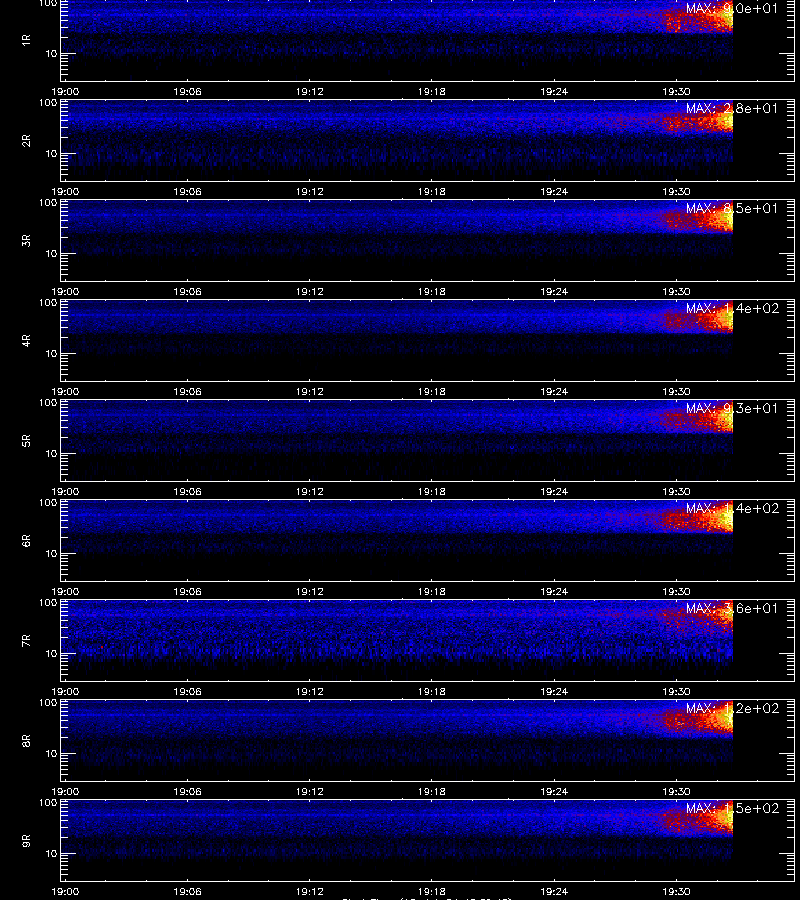Click the 100 y-axis tick label of 6R
The height and width of the screenshot is (900, 800).
pos(48,503)
